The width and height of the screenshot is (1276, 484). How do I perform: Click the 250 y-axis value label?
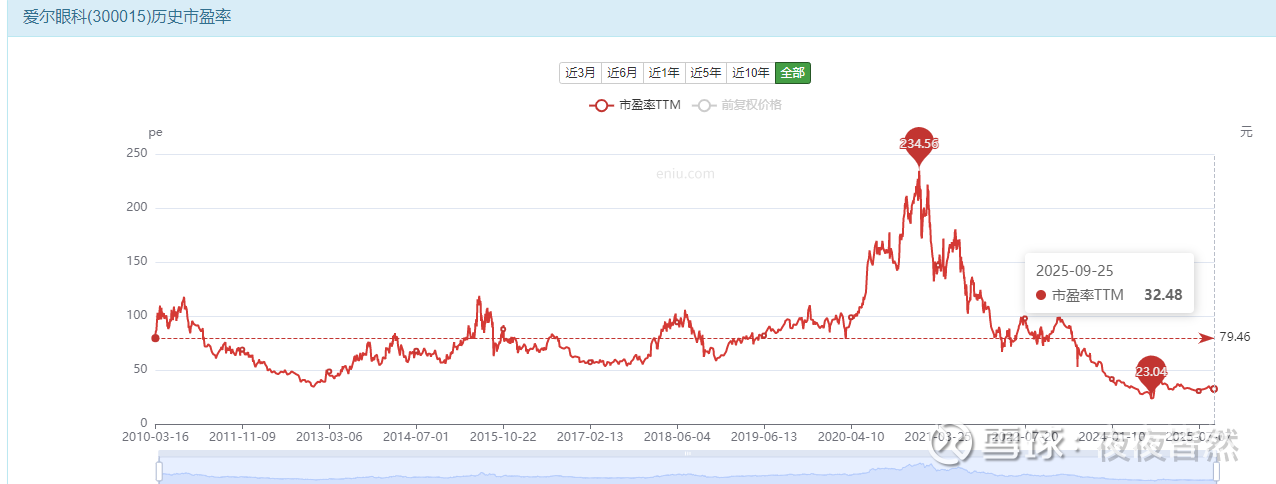(137, 154)
